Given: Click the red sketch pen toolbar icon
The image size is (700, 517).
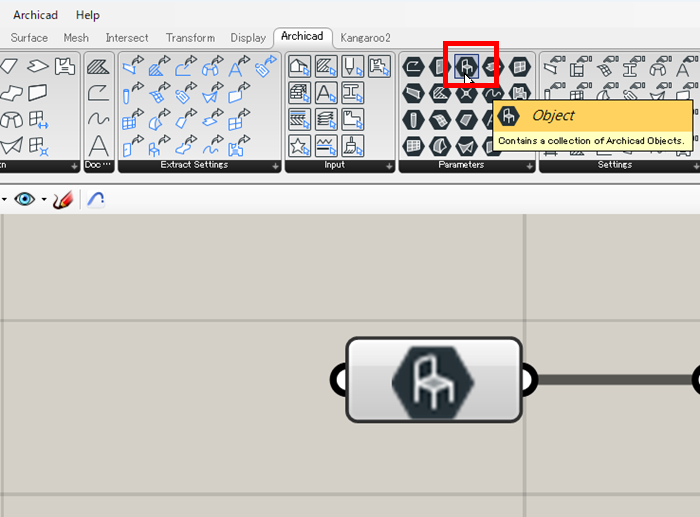Looking at the screenshot, I should (x=62, y=200).
